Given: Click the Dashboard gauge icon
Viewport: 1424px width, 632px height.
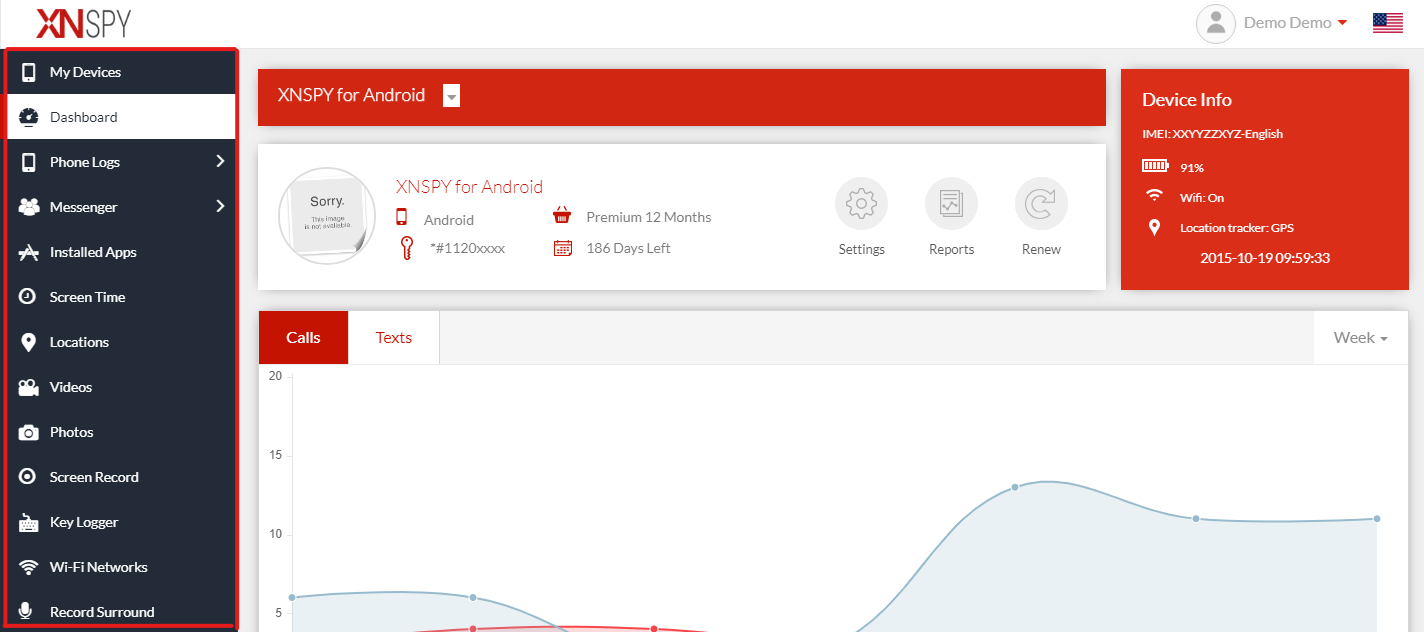Looking at the screenshot, I should click(29, 117).
